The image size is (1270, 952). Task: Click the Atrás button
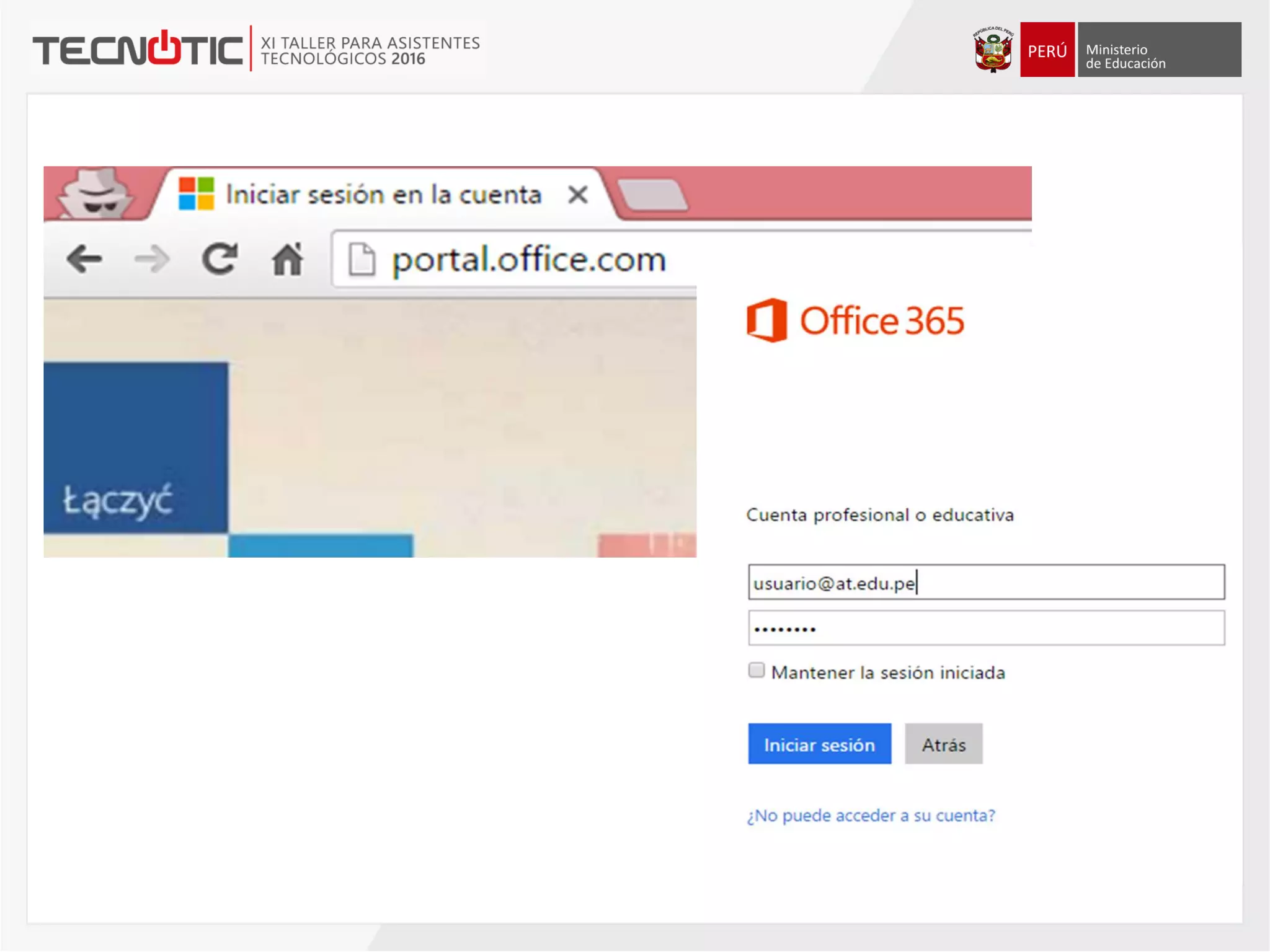943,744
